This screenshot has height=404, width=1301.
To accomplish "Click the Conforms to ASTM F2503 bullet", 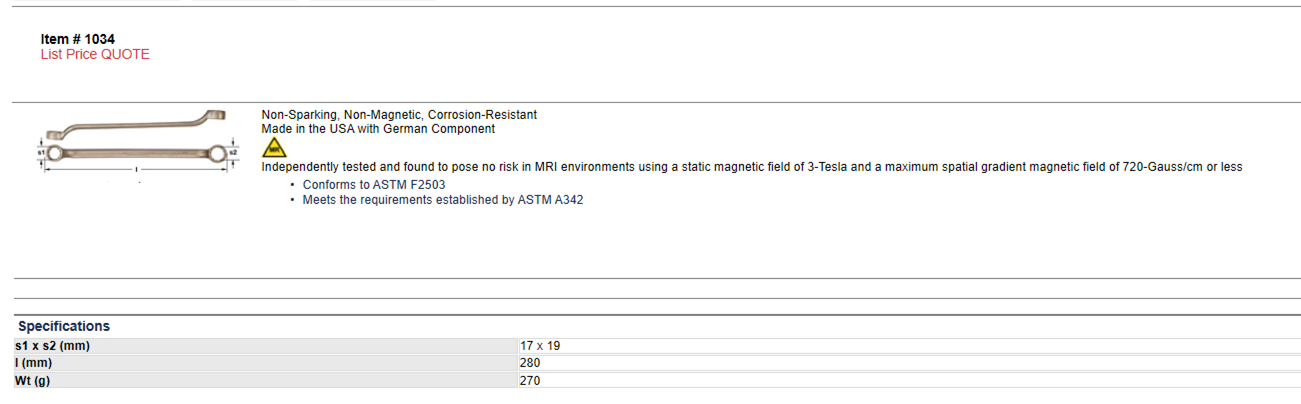I will coord(374,185).
